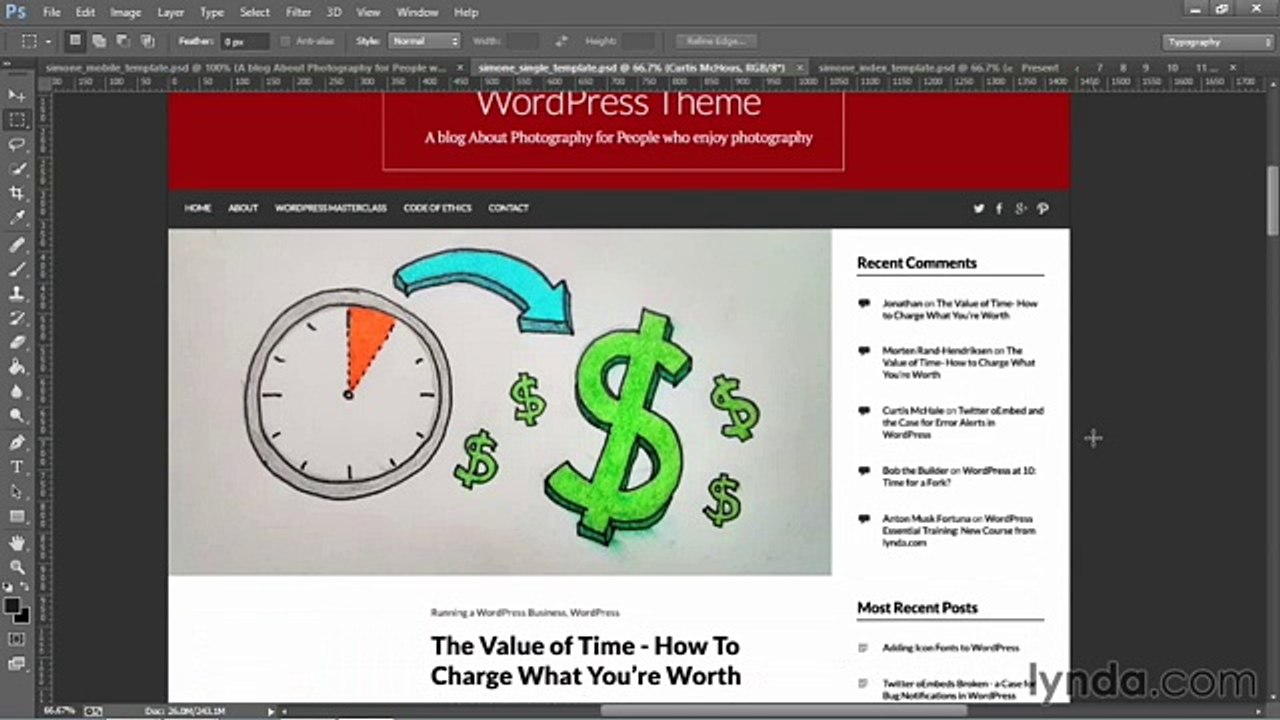The height and width of the screenshot is (720, 1280).
Task: Click the CODE OF ETHICS nav text
Action: tap(437, 208)
